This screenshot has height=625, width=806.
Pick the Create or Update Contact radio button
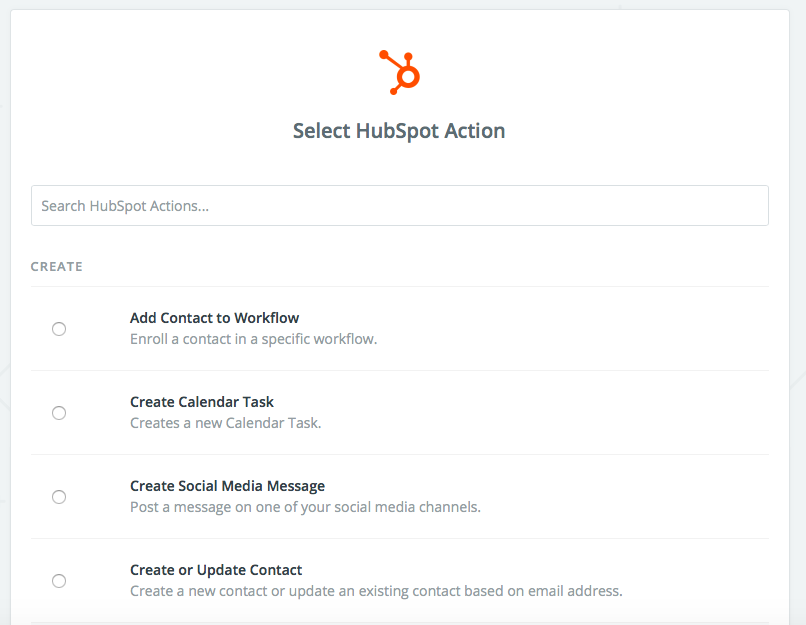[59, 581]
